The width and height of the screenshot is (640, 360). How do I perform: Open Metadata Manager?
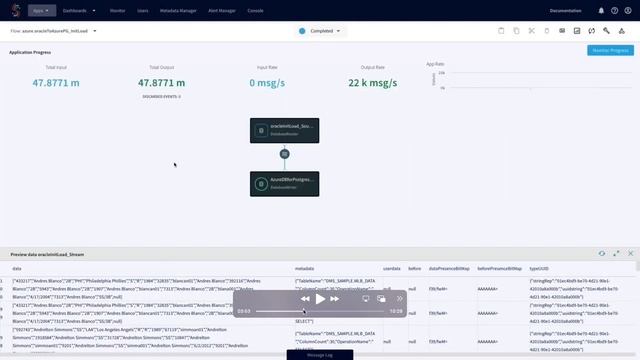point(178,11)
